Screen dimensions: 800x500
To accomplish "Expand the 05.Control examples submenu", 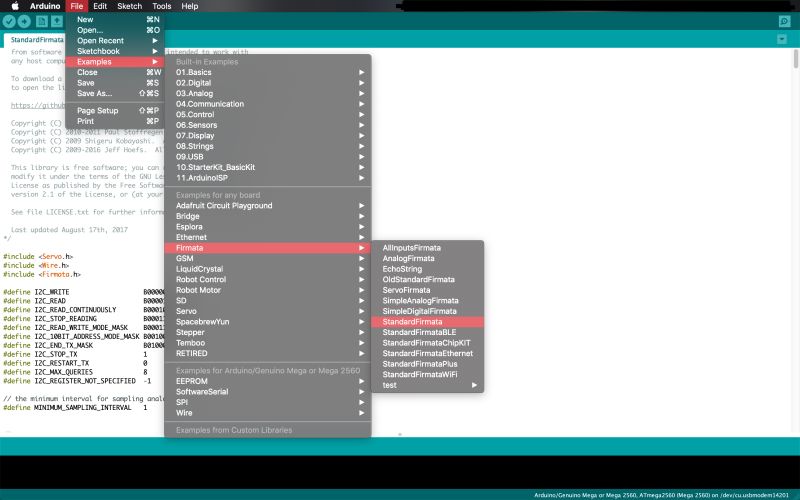I will tap(268, 115).
